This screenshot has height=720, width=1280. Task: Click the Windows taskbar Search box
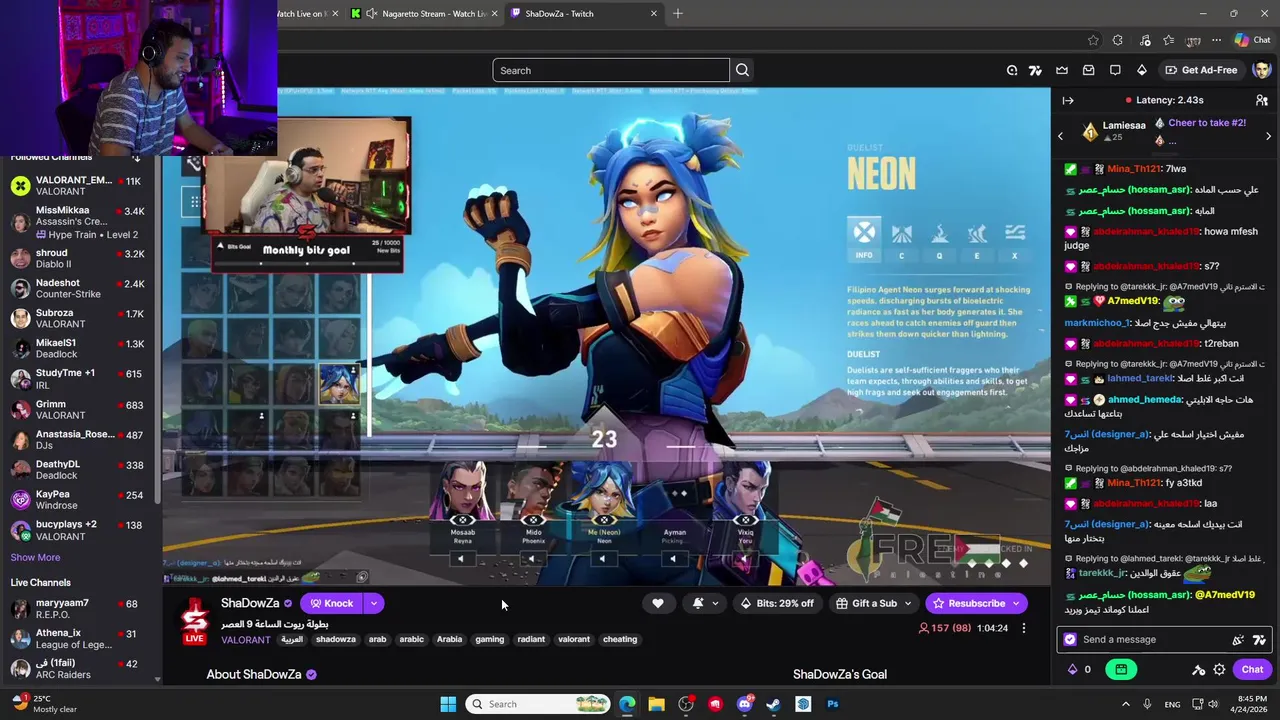coord(539,704)
